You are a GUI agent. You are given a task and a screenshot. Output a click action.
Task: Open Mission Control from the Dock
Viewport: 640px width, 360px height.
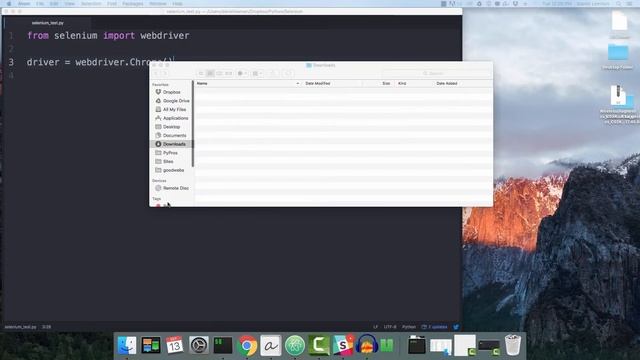point(151,345)
